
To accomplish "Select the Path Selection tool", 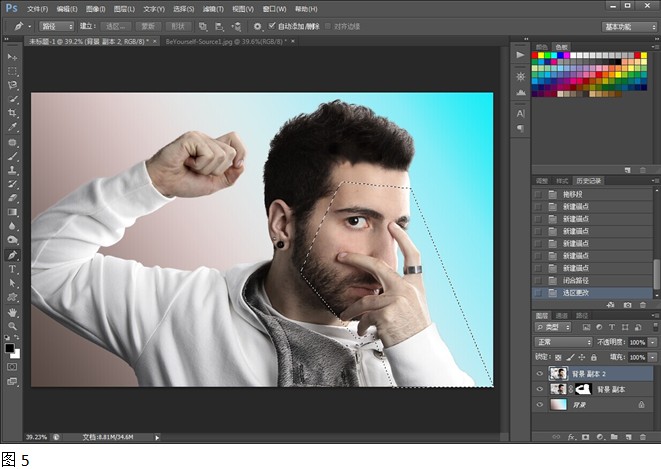I will pos(12,283).
